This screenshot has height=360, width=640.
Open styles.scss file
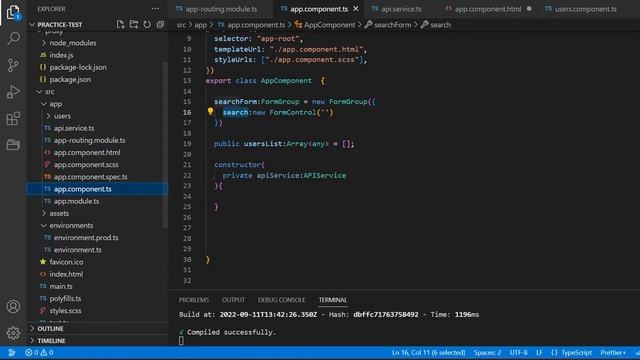click(65, 311)
